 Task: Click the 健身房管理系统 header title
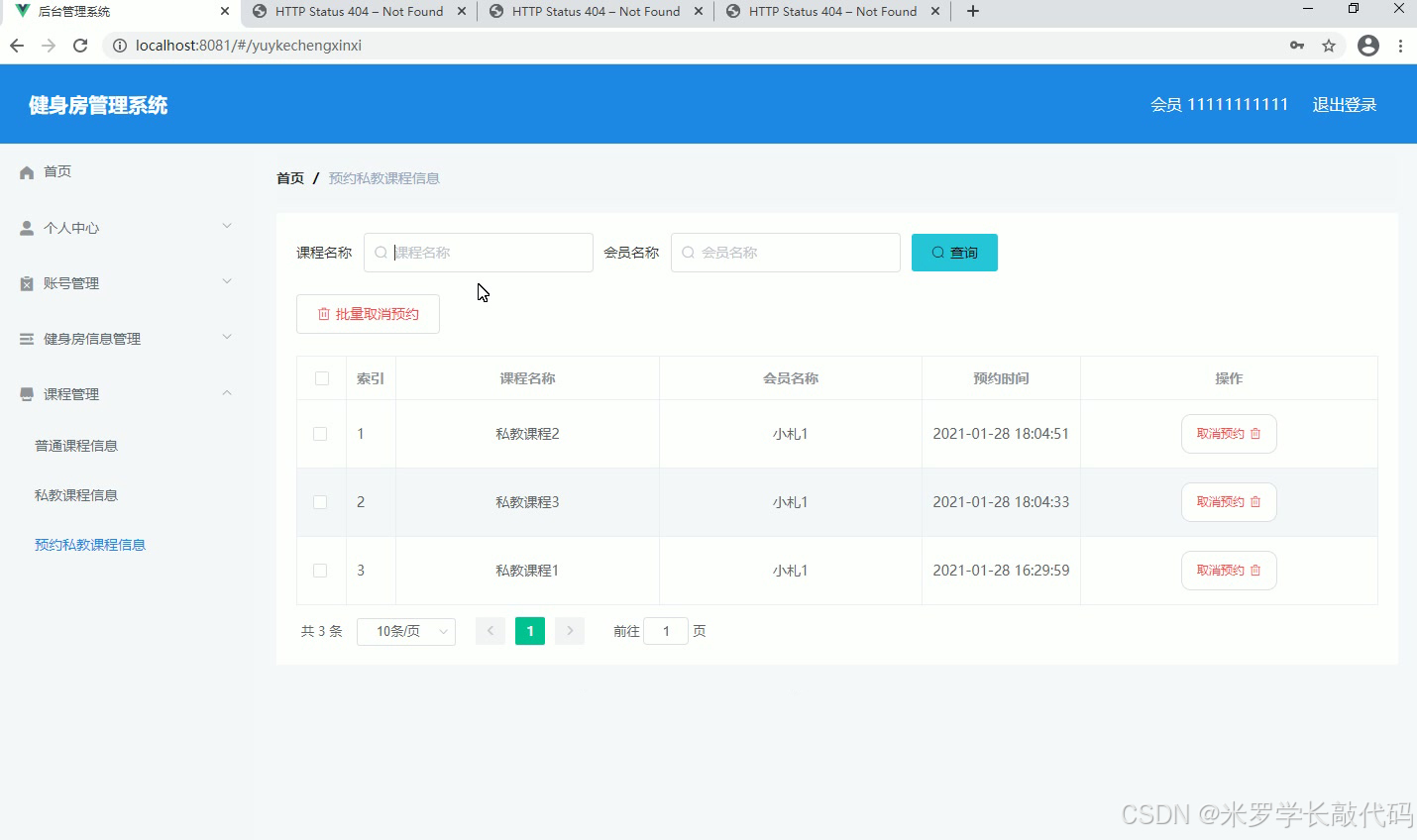(98, 105)
